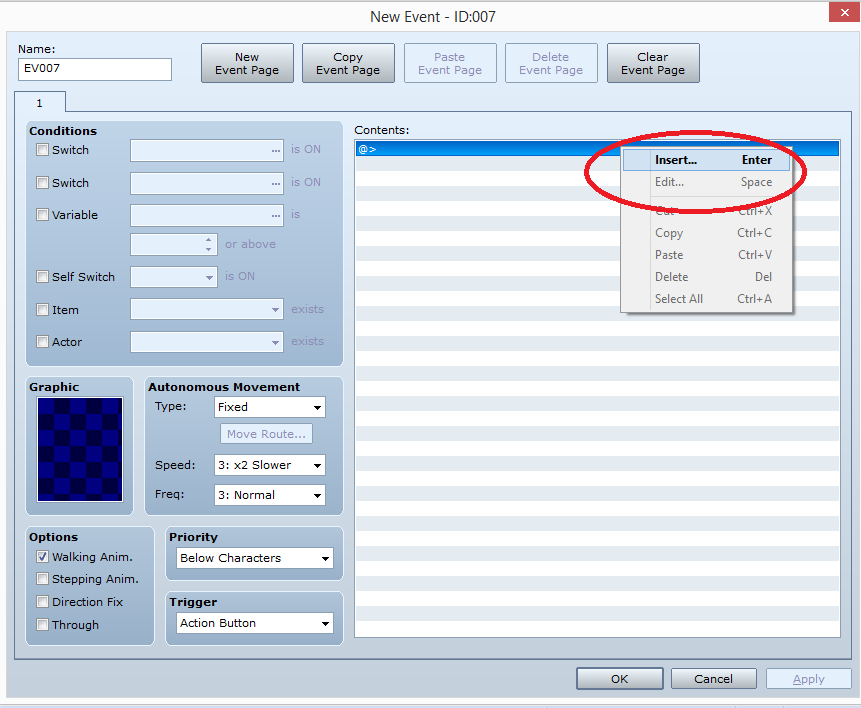This screenshot has height=708, width=861.
Task: Choose Copy from the context menu
Action: pos(707,233)
